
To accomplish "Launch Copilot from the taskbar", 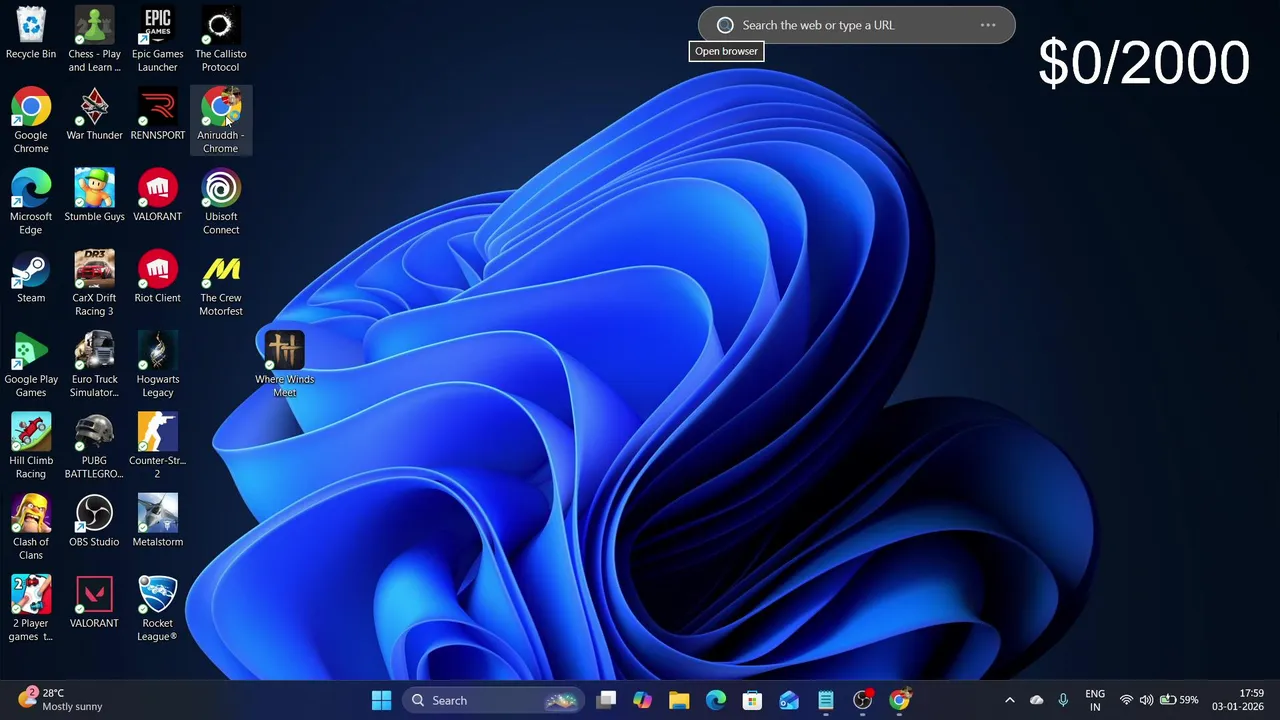I will point(642,700).
